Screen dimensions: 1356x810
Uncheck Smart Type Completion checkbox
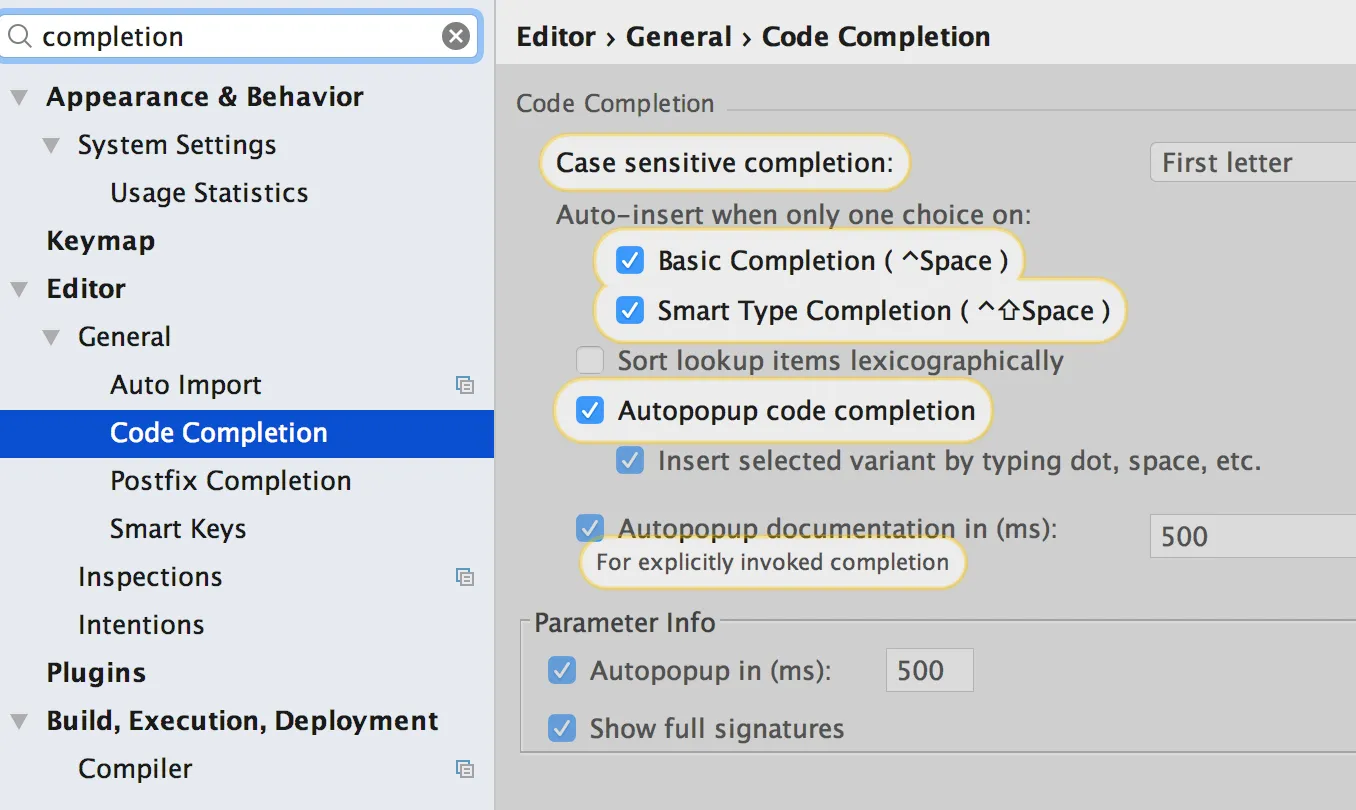630,311
